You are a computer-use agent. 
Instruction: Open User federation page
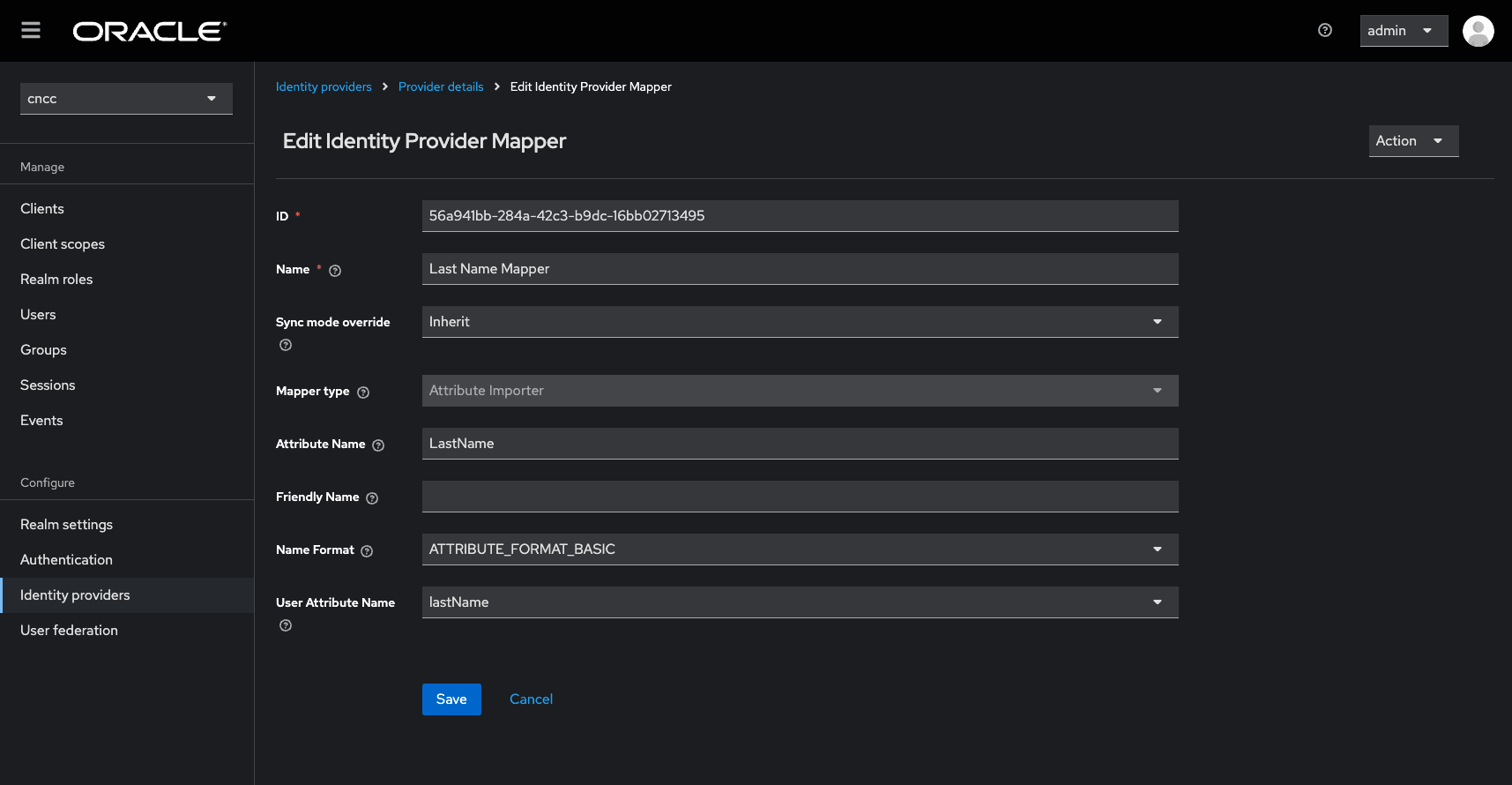(127, 631)
